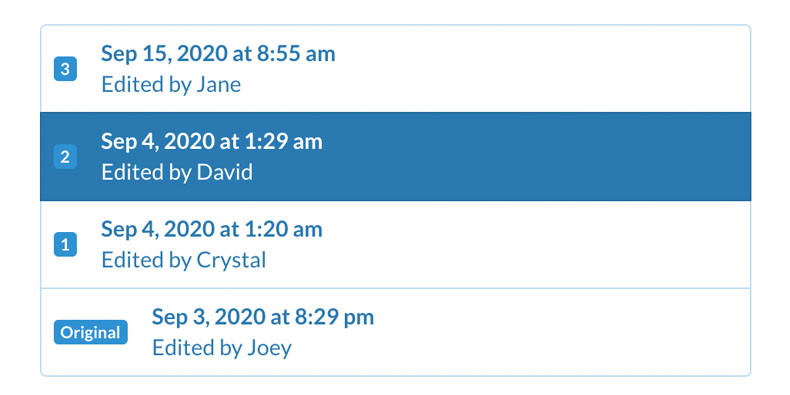Image resolution: width=790 pixels, height=395 pixels.
Task: Click the version 3 badge icon
Action: pyautogui.click(x=65, y=69)
